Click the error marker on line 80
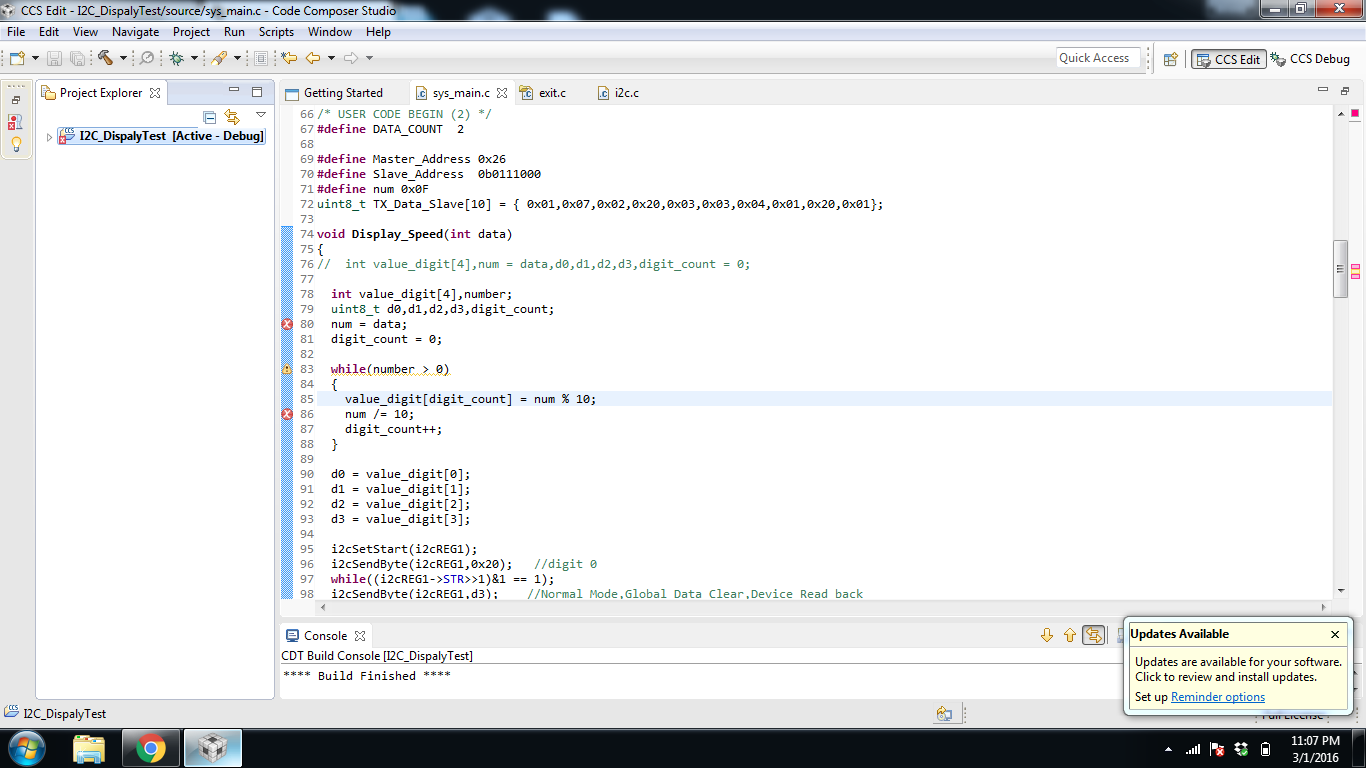 point(287,324)
